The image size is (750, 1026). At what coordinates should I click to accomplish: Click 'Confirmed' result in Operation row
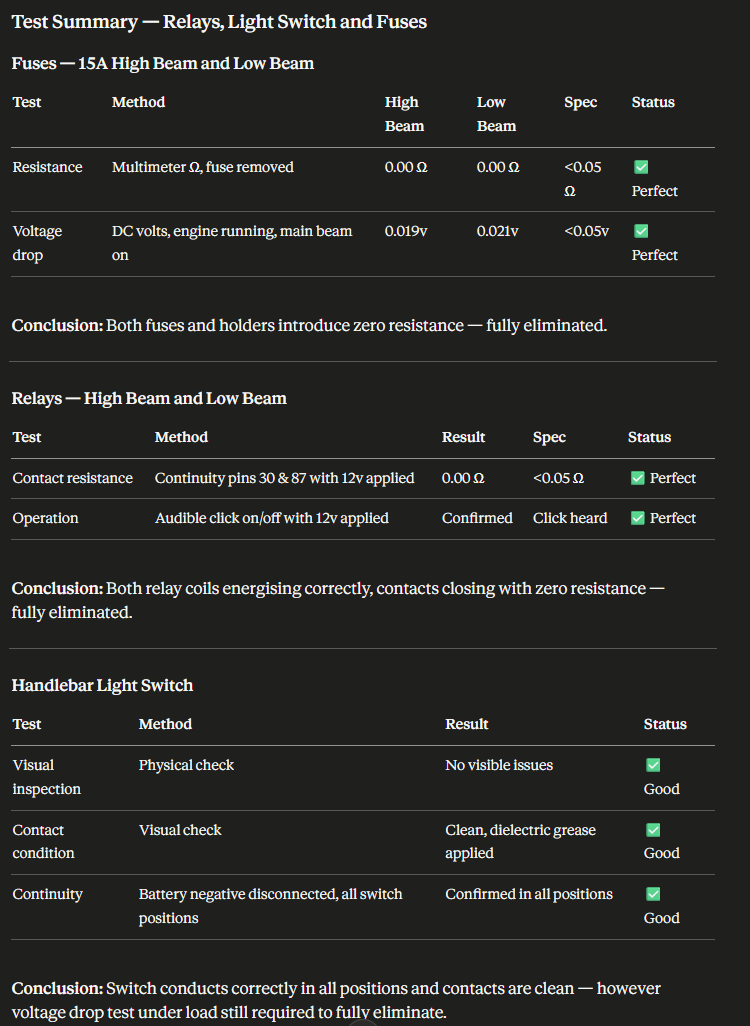tap(477, 518)
